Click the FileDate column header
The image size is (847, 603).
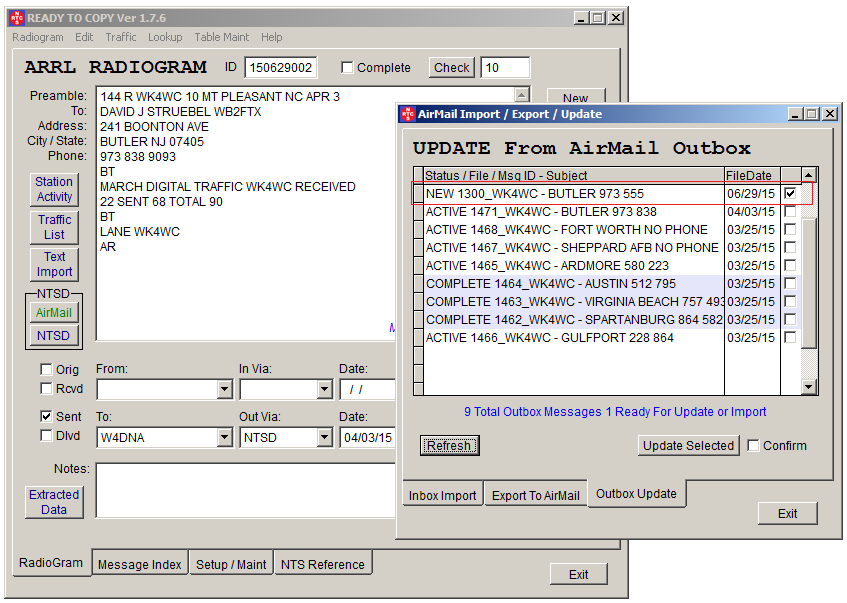click(x=752, y=175)
